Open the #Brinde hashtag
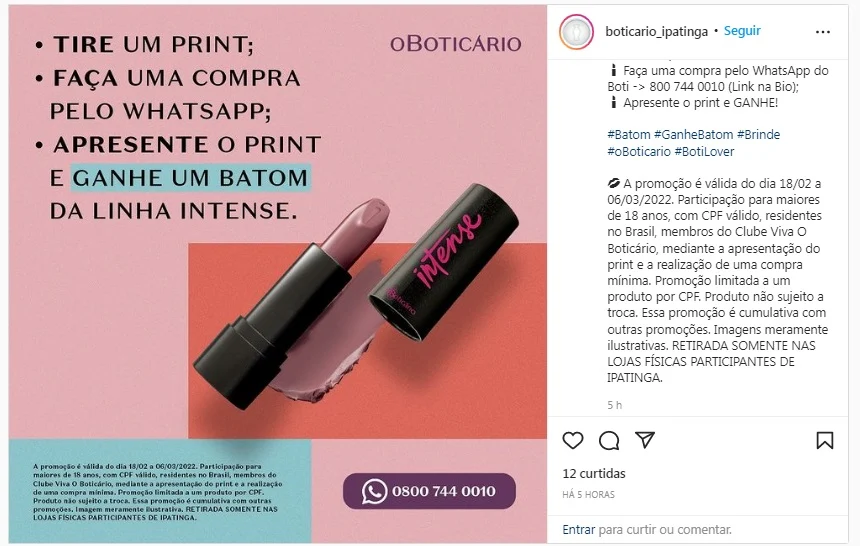This screenshot has height=546, width=860. click(x=759, y=134)
